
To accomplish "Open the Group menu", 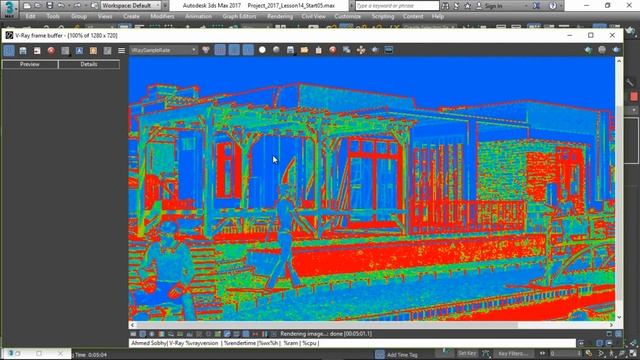I will (79, 16).
